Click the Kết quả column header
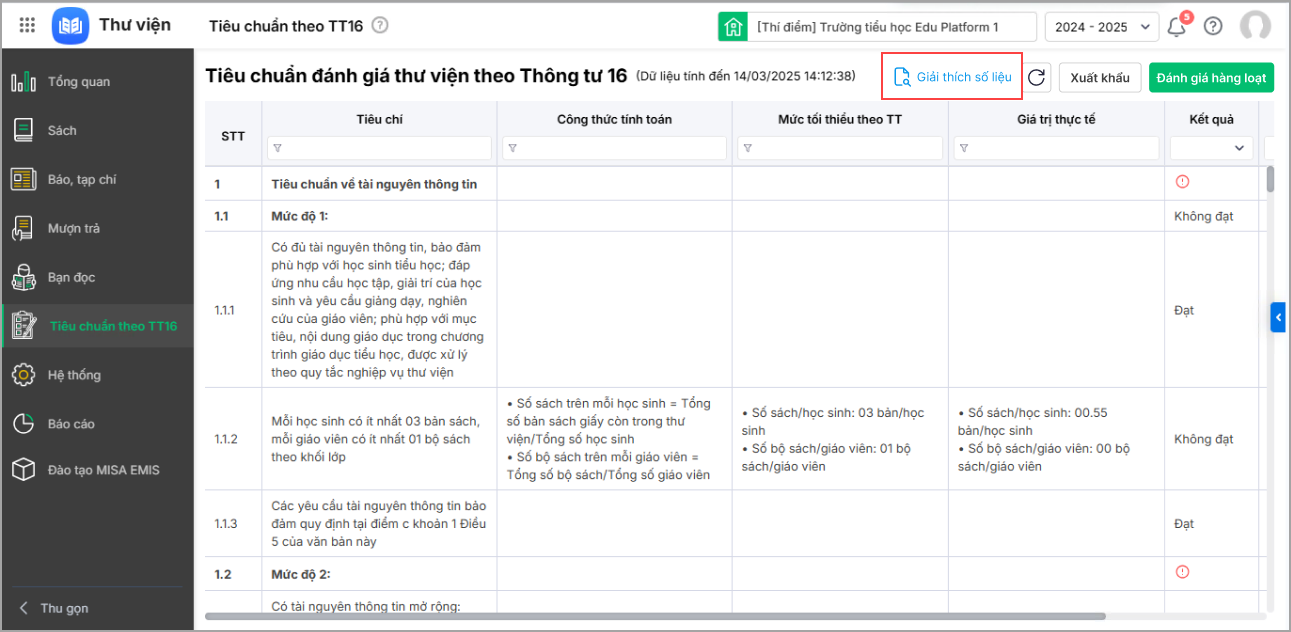Viewport: 1291px width, 632px height. pos(1211,119)
